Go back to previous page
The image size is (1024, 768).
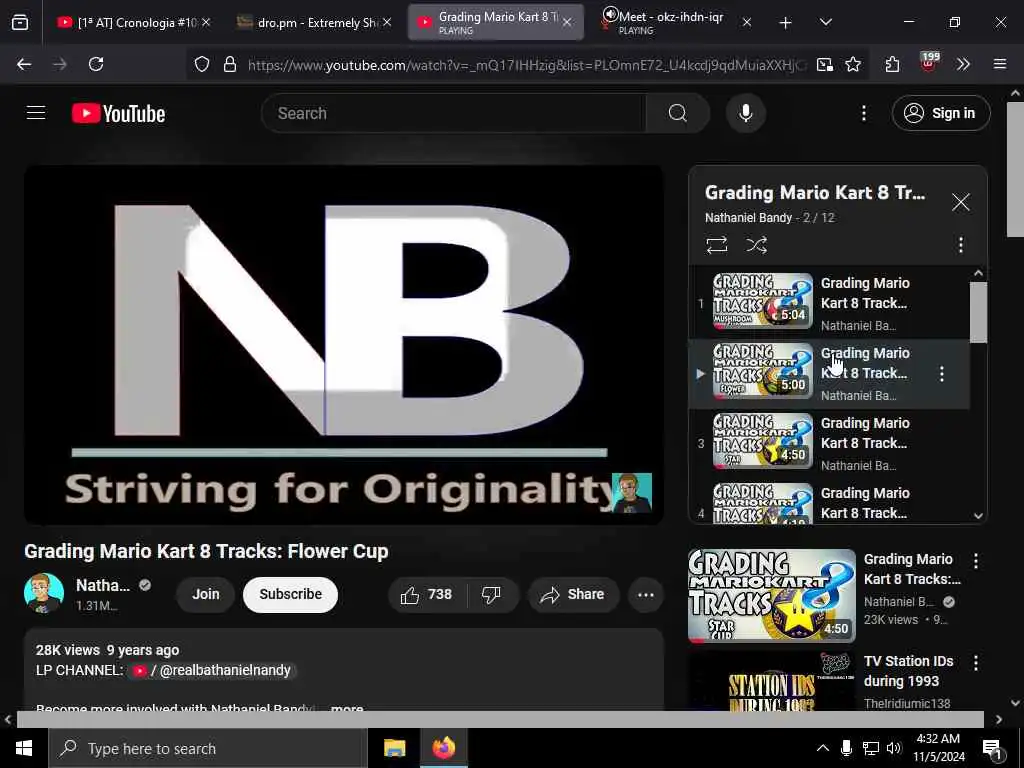[x=24, y=64]
